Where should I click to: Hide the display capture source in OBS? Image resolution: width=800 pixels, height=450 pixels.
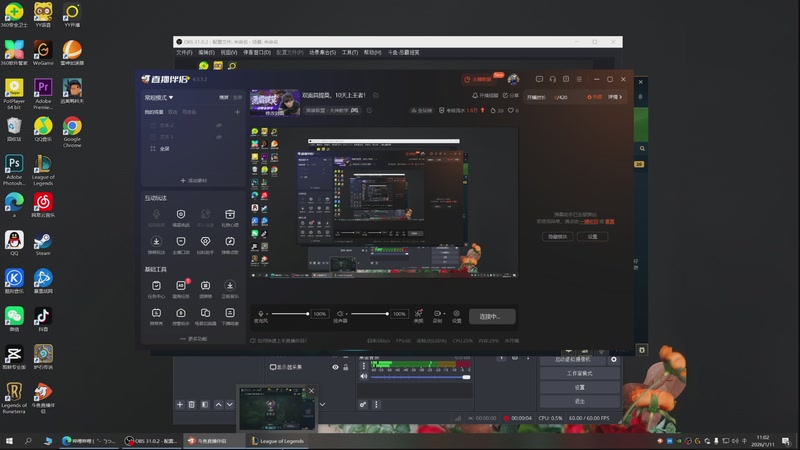pyautogui.click(x=335, y=367)
